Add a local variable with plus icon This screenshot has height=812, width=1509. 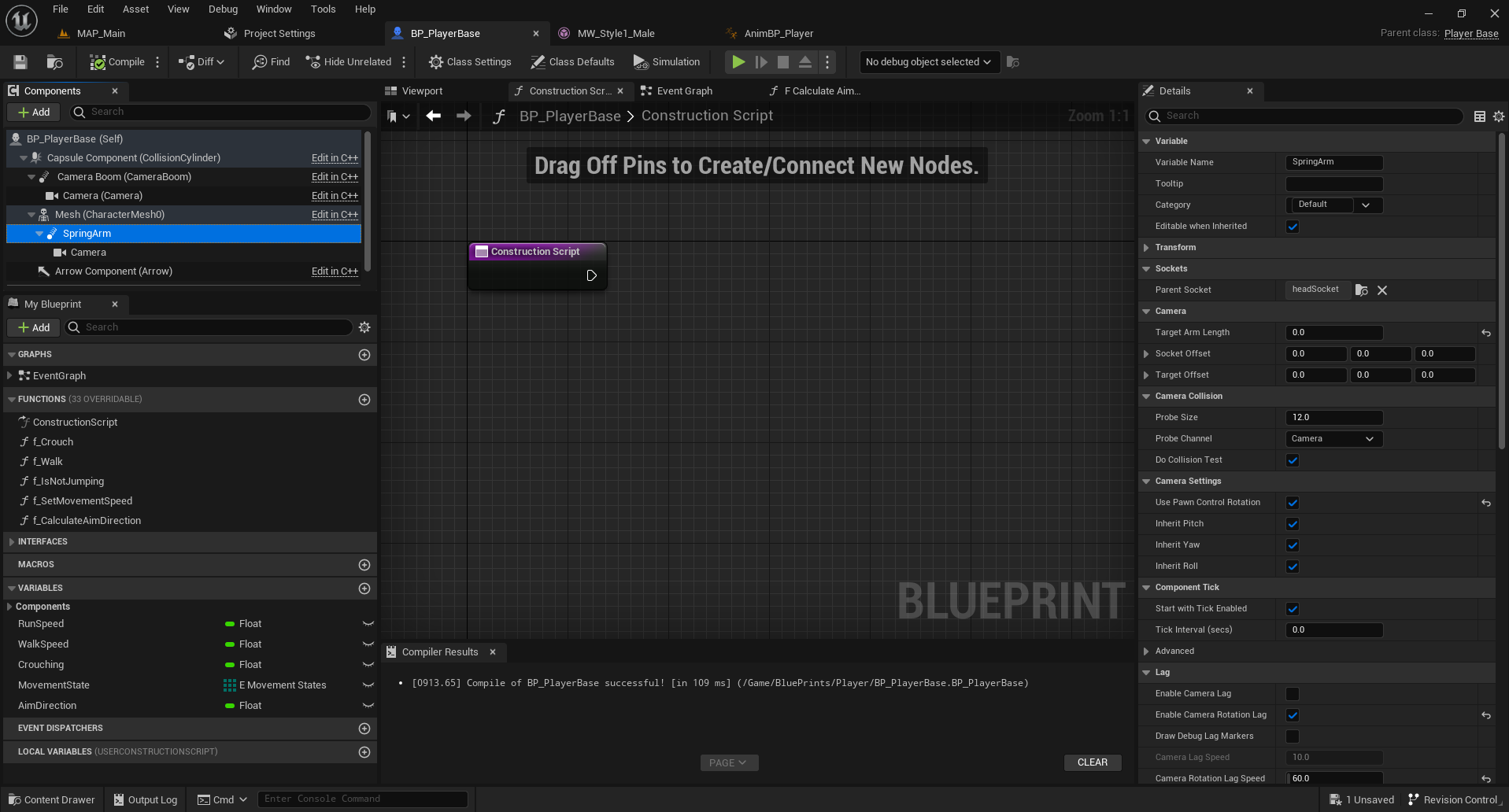coord(364,752)
